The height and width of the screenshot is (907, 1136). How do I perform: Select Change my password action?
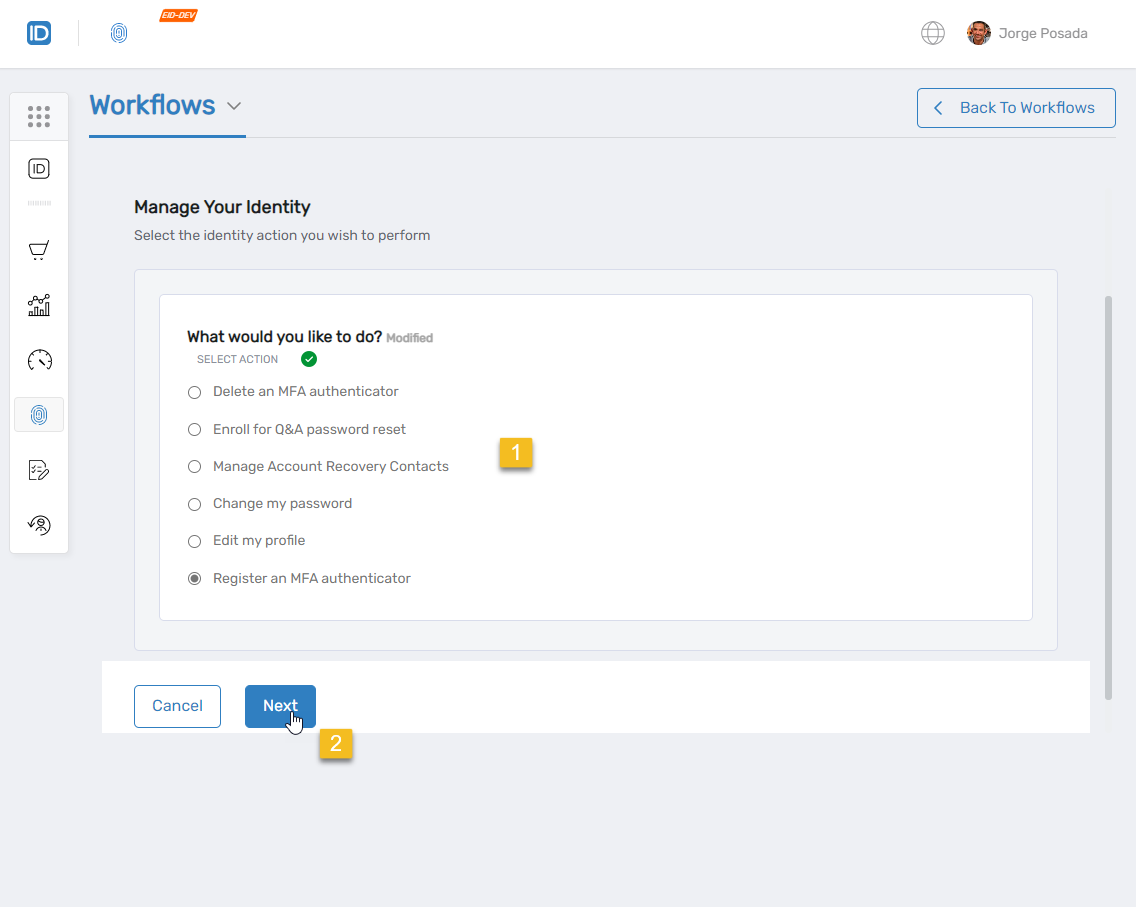pyautogui.click(x=194, y=504)
